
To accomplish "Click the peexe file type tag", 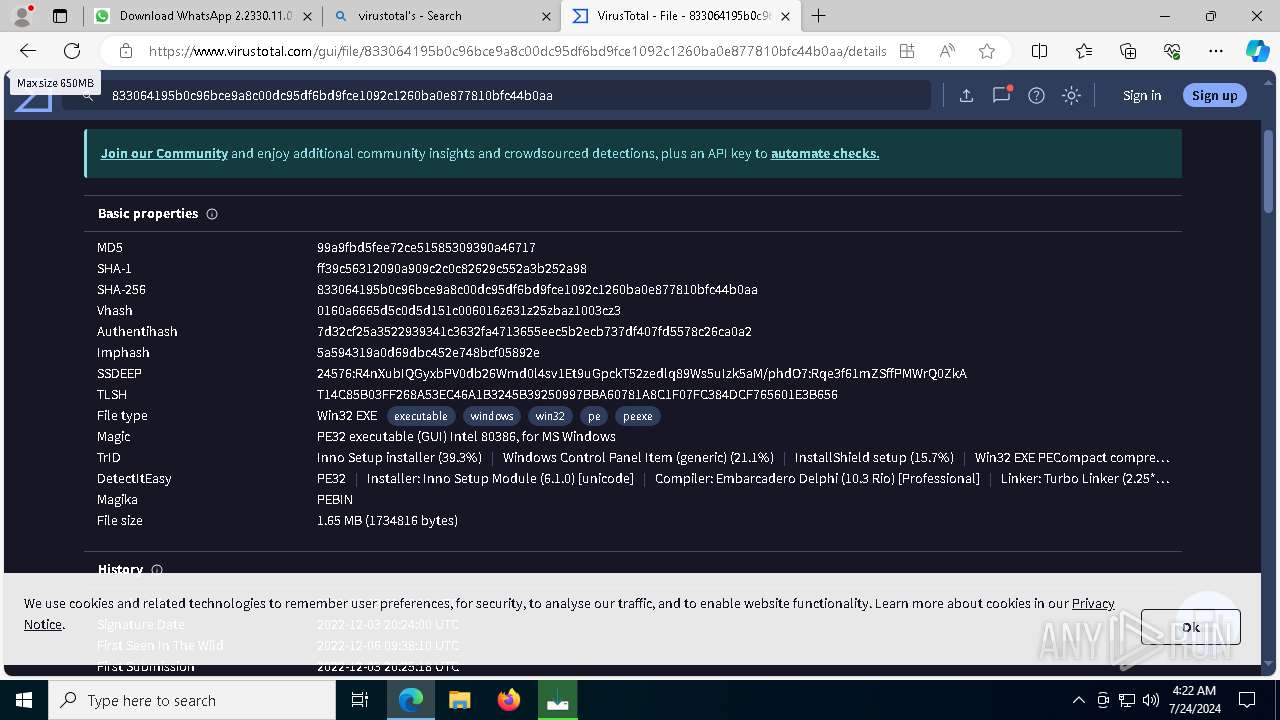I will coord(638,416).
